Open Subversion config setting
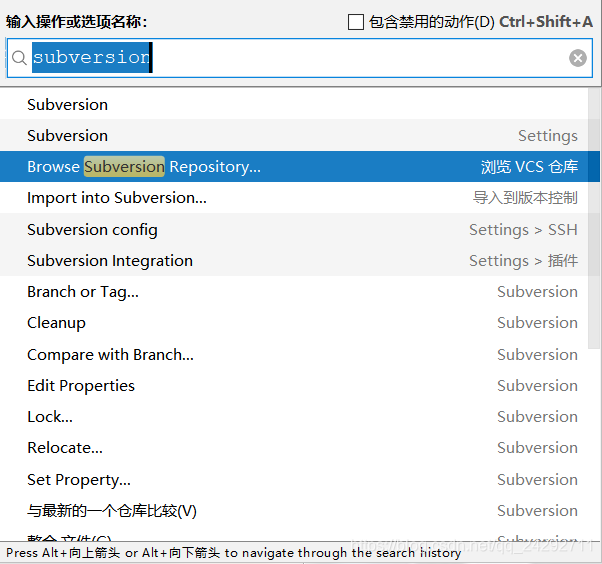The image size is (602, 564). click(x=294, y=230)
